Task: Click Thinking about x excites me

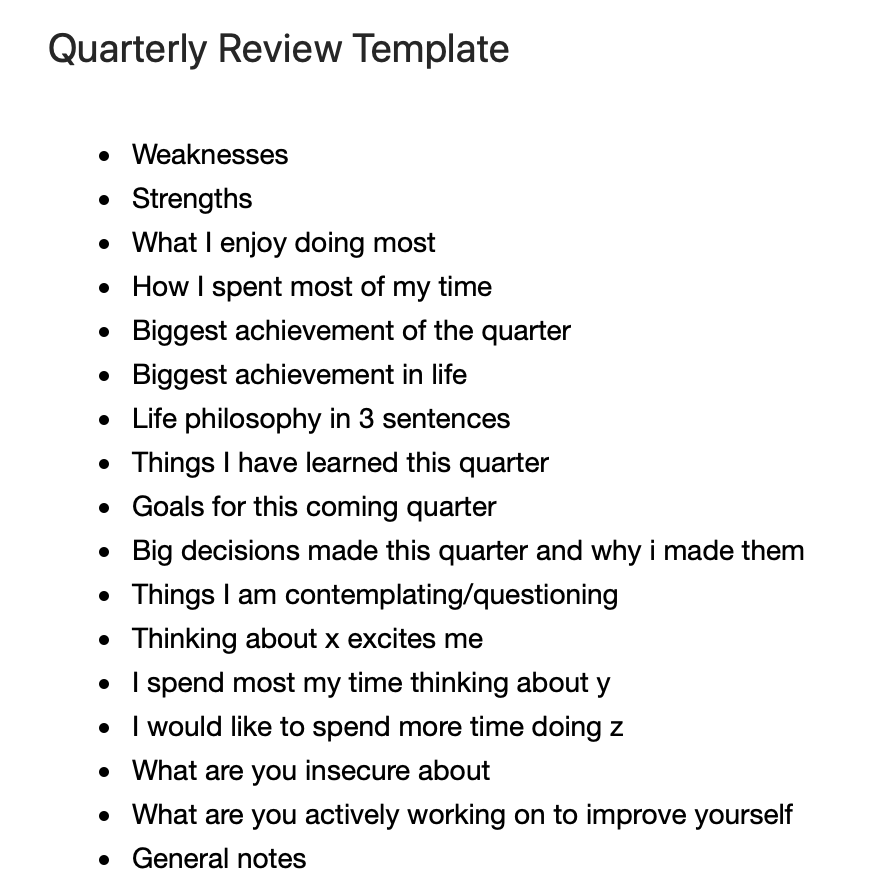Action: point(307,639)
